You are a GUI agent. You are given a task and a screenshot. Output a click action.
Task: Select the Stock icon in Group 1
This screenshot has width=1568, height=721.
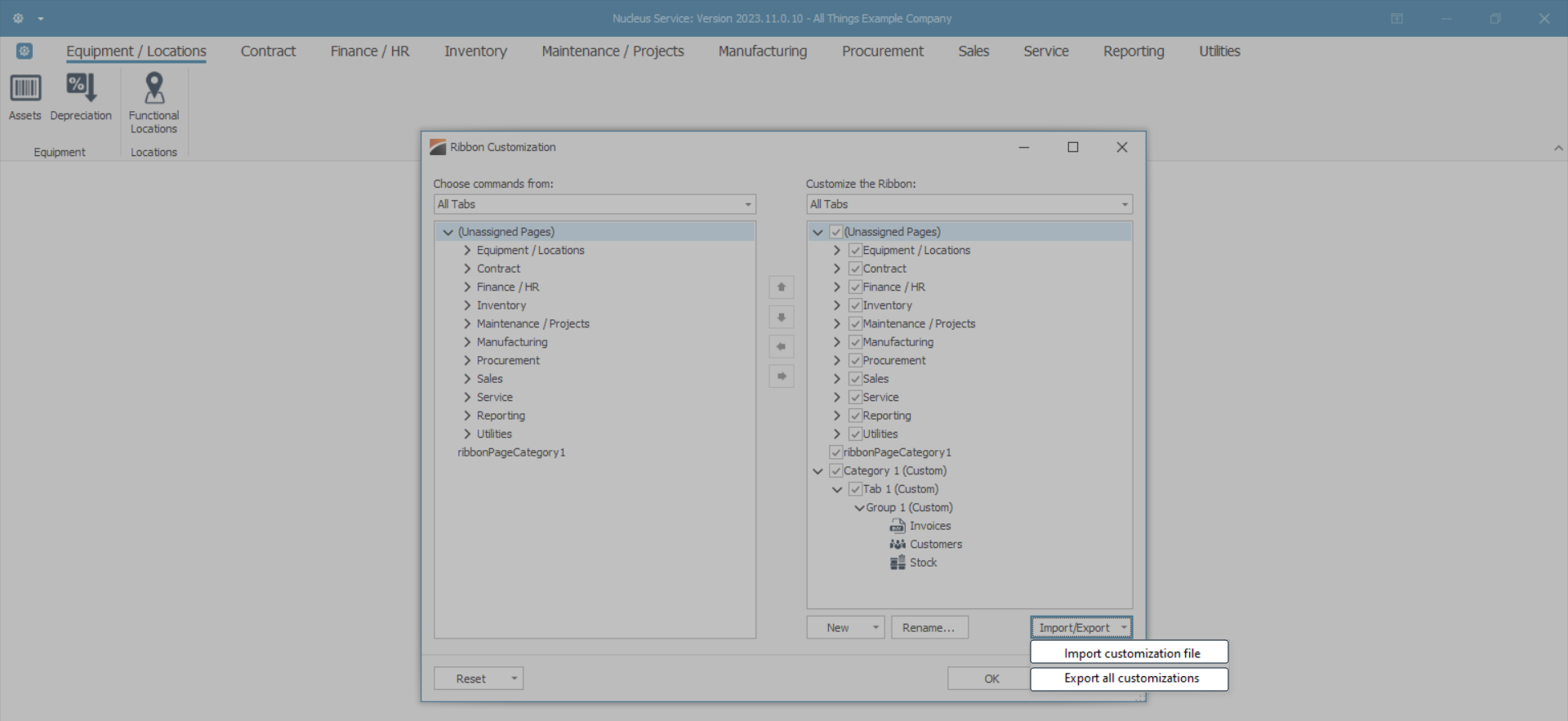click(898, 563)
